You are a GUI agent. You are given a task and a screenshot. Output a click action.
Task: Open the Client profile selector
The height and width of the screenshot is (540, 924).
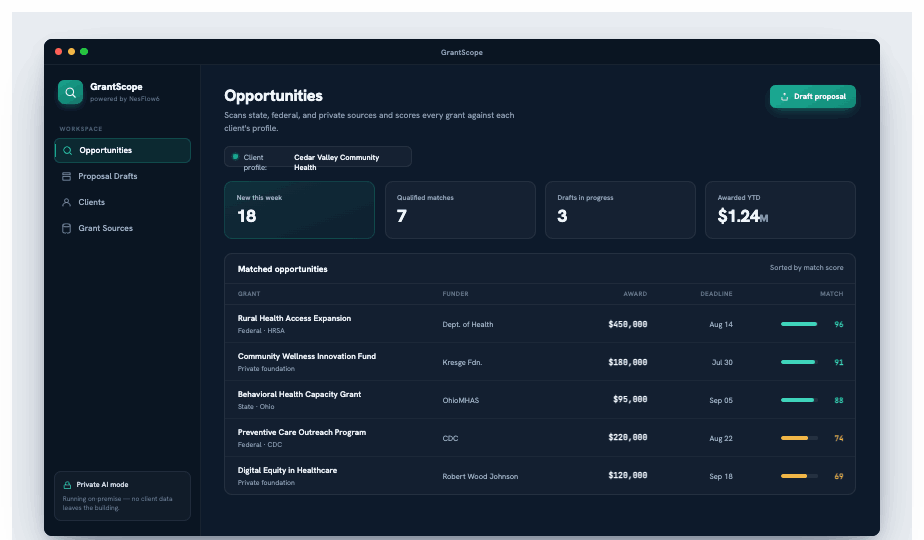point(318,157)
